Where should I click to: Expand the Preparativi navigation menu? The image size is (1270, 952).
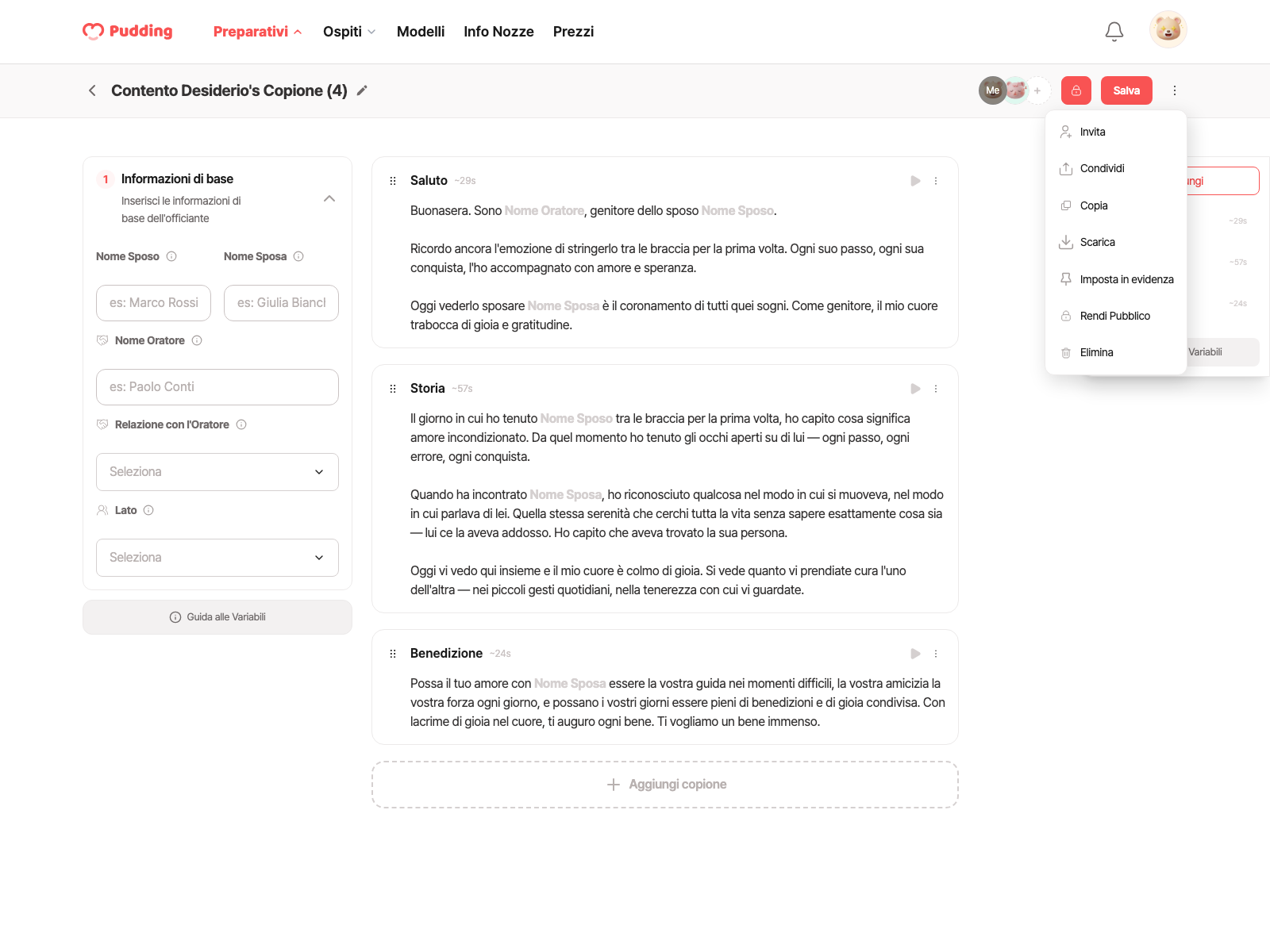[x=258, y=32]
